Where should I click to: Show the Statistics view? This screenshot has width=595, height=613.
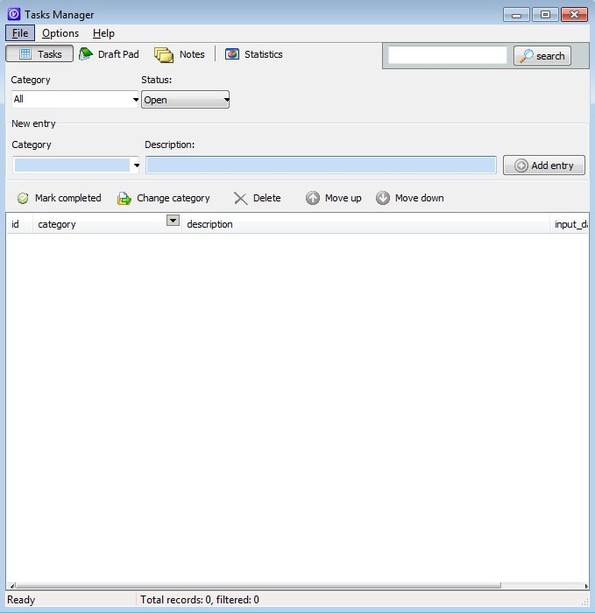tap(253, 54)
